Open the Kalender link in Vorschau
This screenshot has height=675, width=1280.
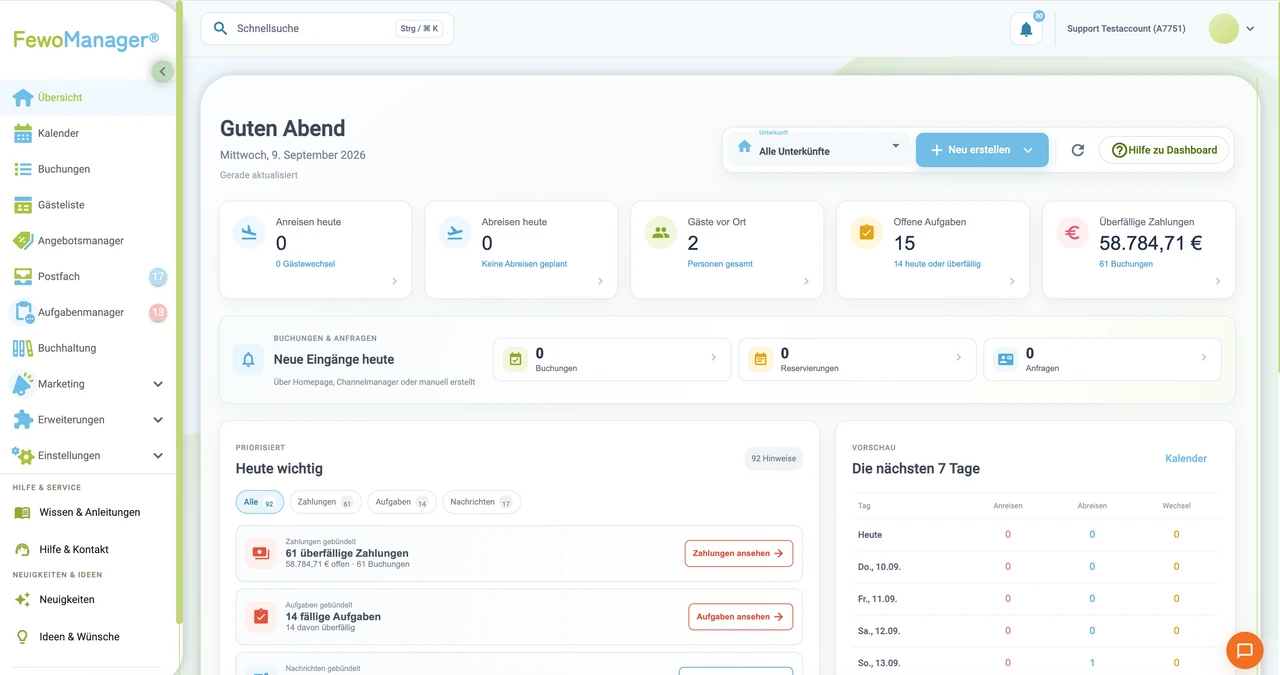(1186, 458)
